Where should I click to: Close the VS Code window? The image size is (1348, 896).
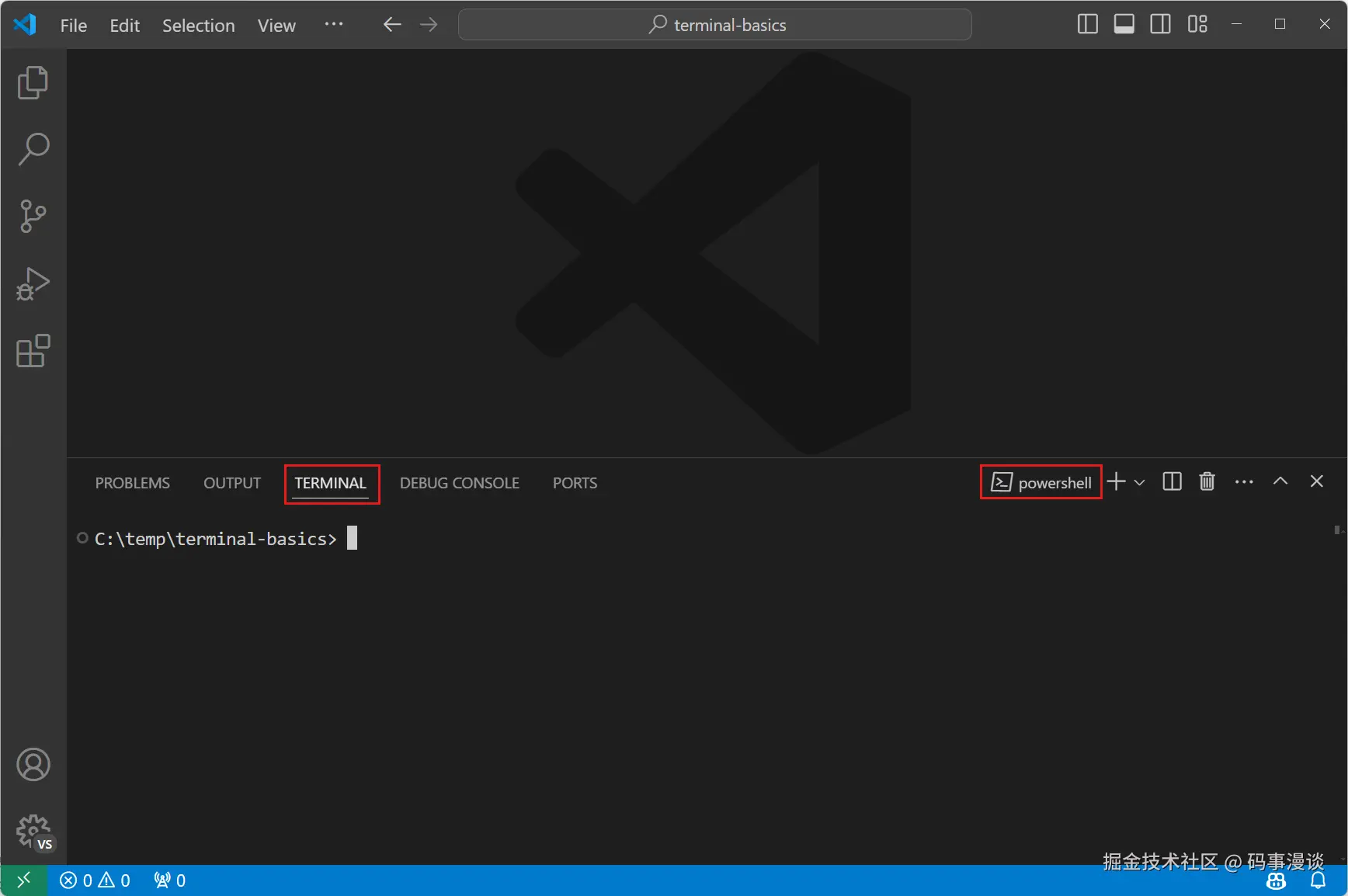coord(1325,25)
